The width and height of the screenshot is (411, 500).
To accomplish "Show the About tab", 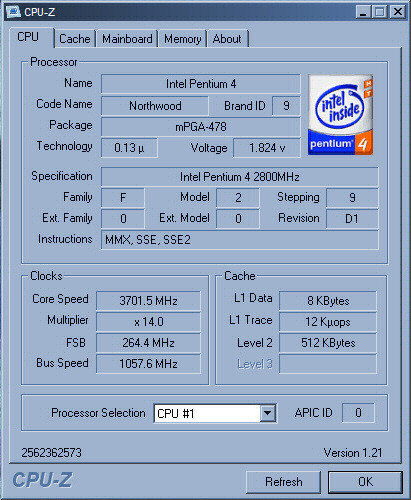I will (227, 39).
